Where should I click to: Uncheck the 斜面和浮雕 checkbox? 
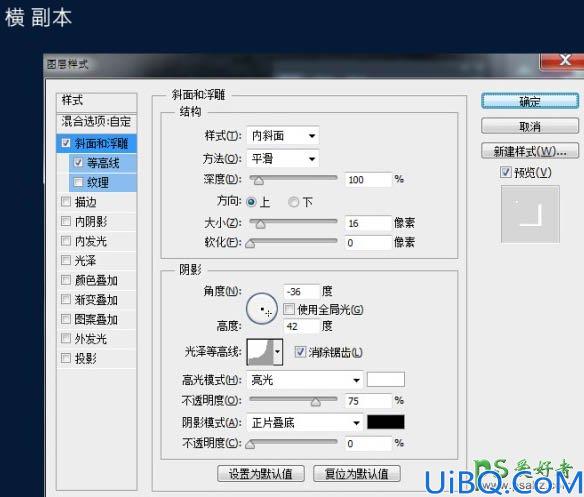tap(66, 143)
